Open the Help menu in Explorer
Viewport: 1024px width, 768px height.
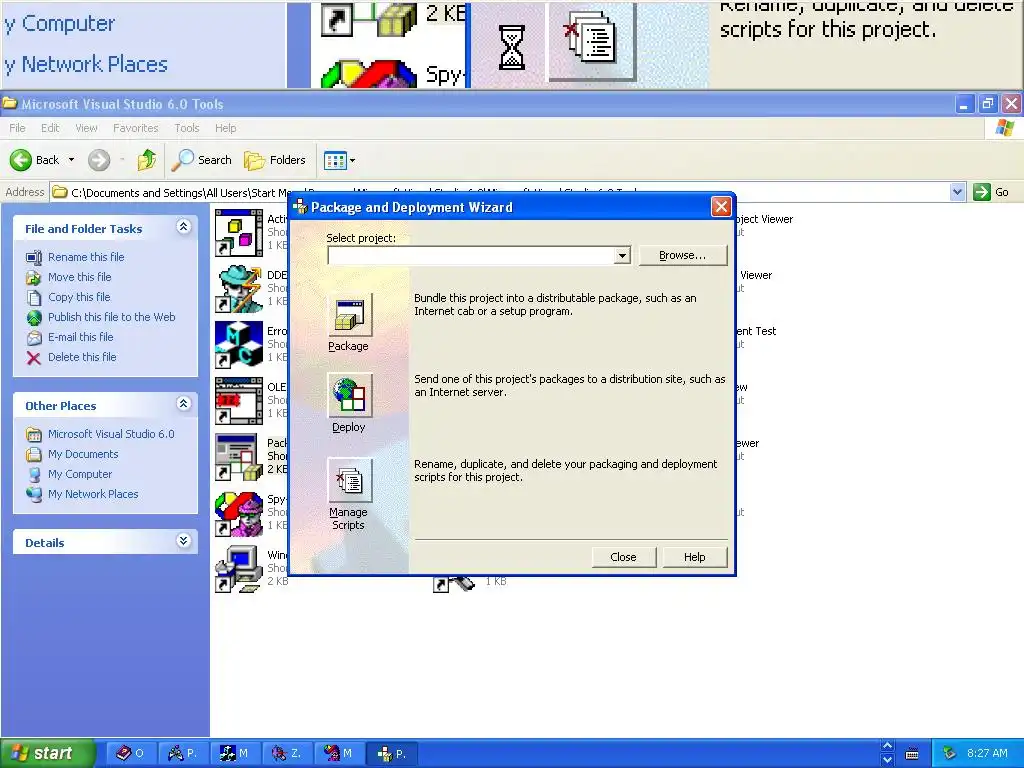click(225, 128)
